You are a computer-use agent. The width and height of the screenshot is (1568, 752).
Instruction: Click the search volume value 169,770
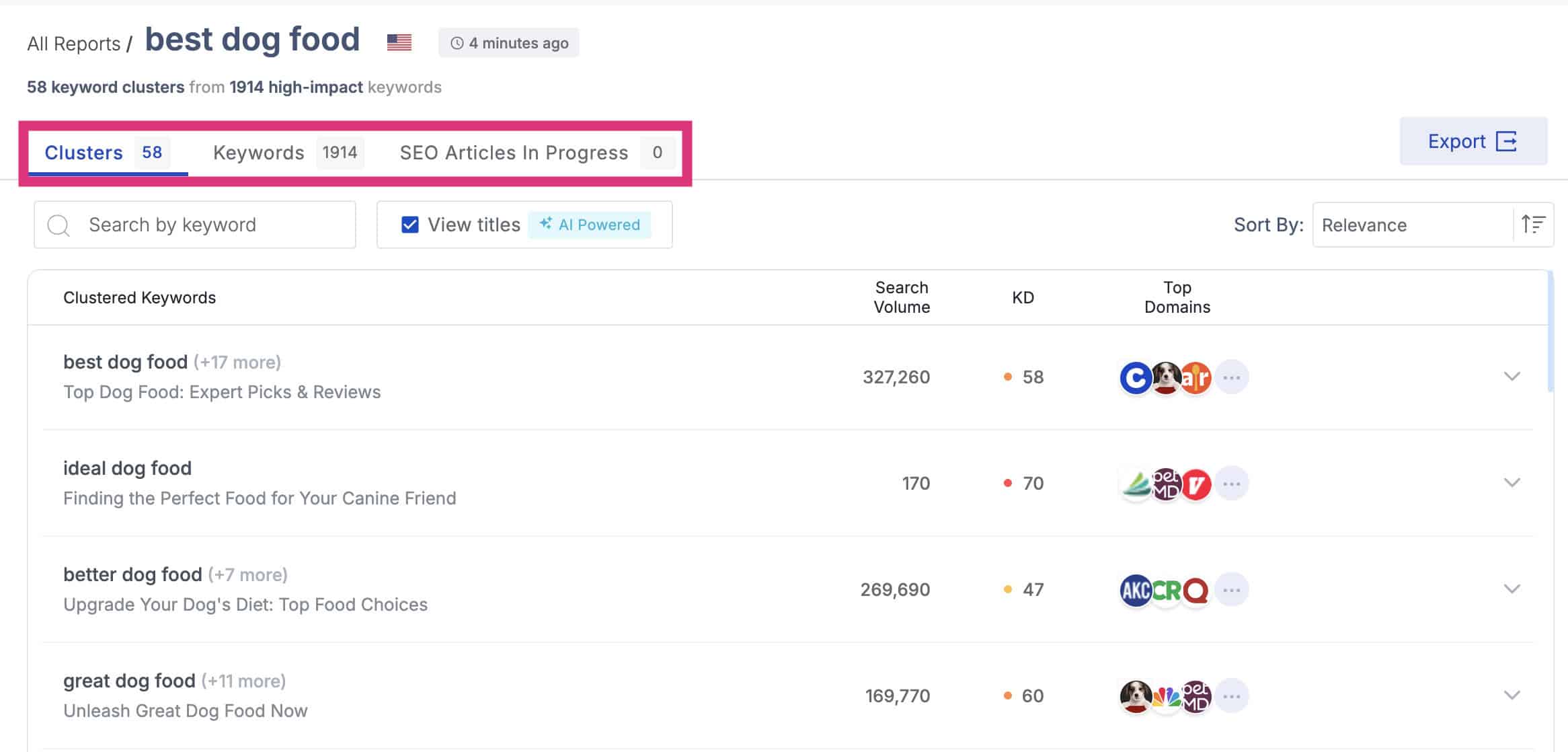point(897,695)
